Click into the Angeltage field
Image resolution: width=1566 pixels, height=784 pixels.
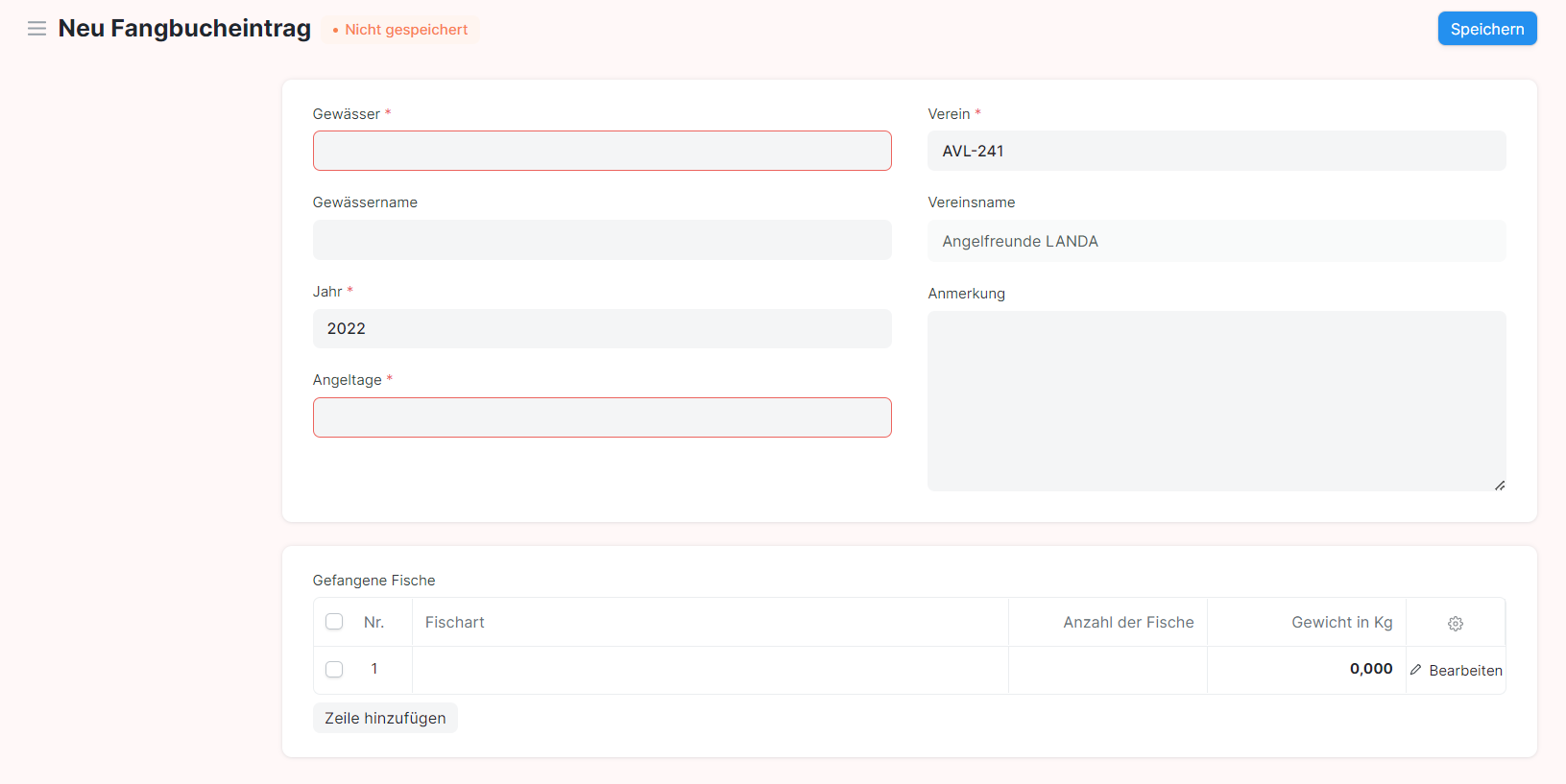click(x=602, y=417)
